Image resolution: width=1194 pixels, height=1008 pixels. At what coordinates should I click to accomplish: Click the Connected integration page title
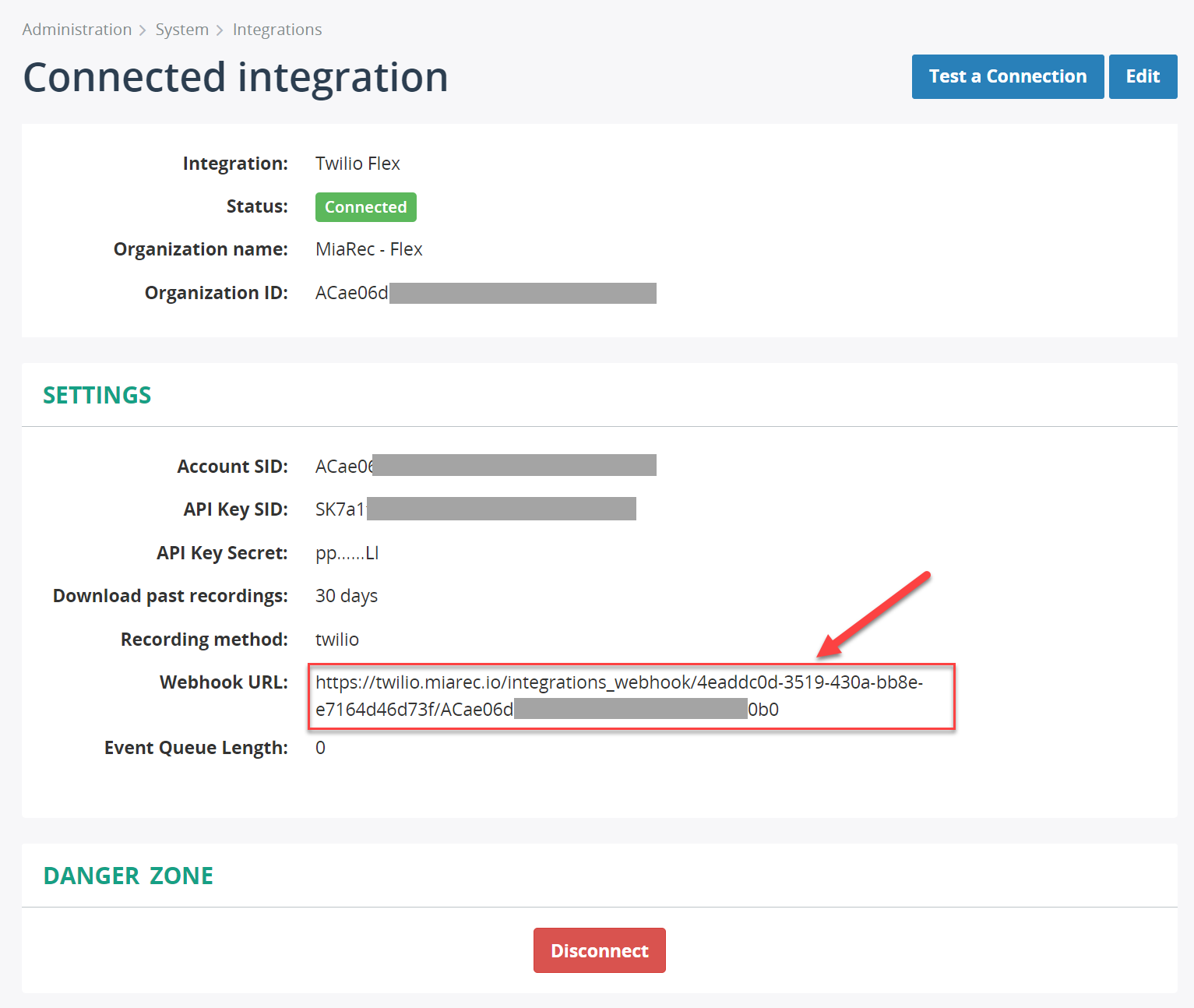click(x=236, y=77)
